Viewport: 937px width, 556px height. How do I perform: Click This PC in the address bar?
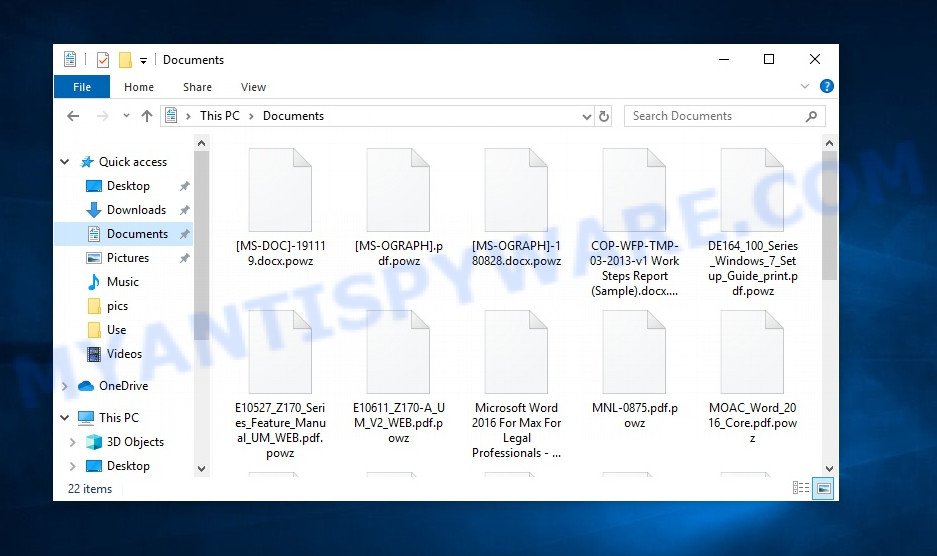point(219,116)
